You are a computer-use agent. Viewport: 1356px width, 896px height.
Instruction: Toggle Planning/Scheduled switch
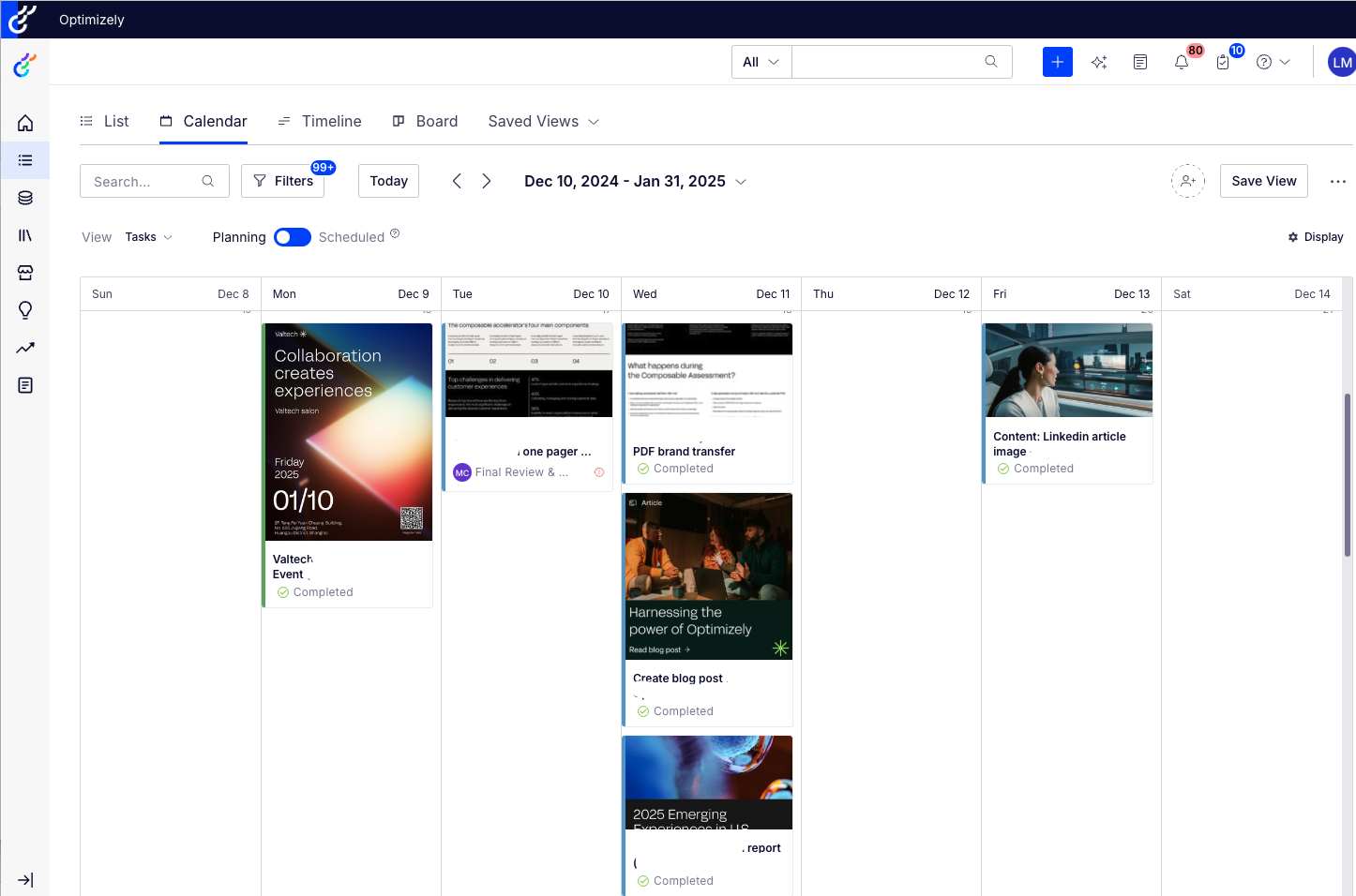(x=293, y=237)
